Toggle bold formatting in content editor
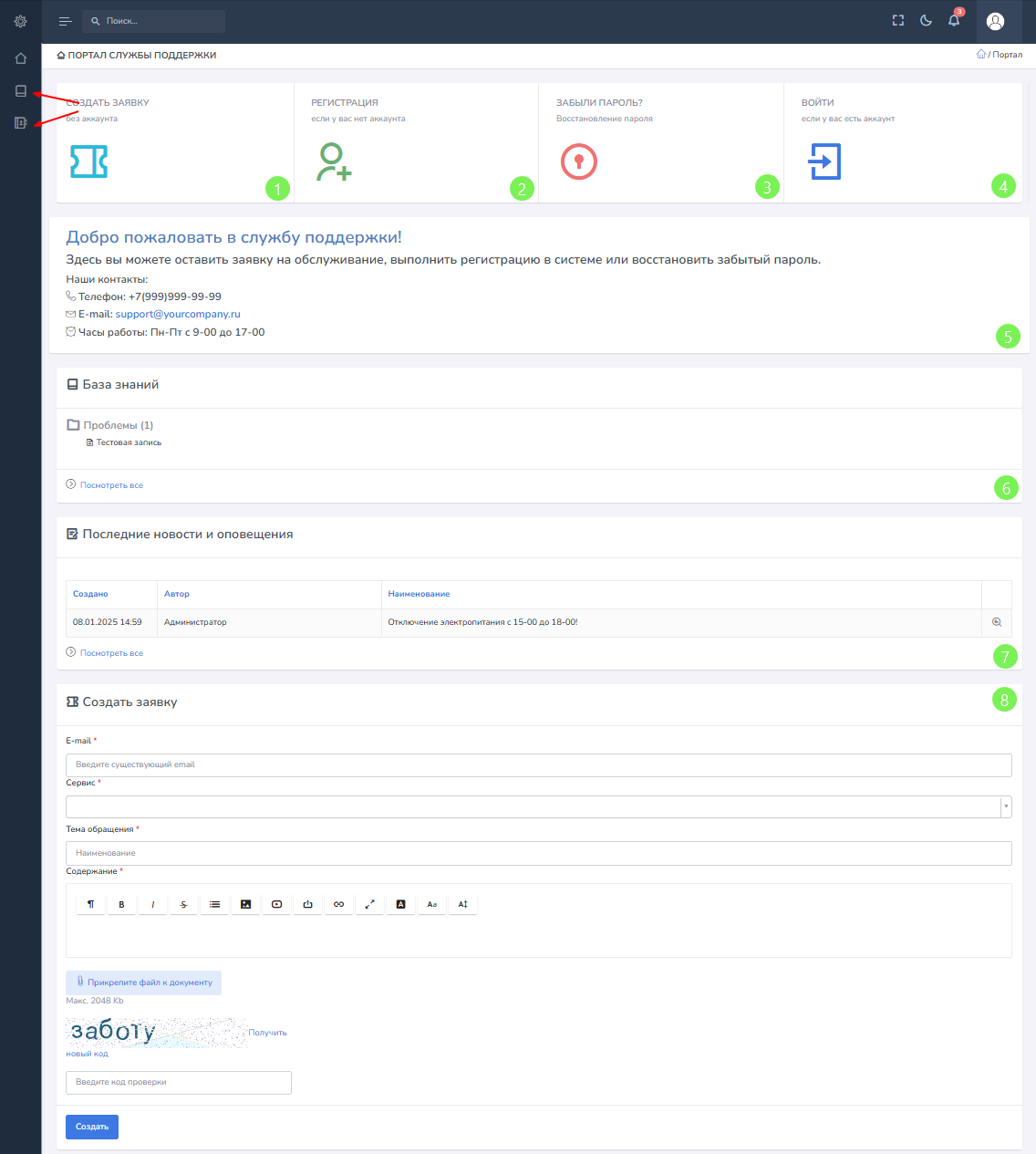1036x1154 pixels. pos(121,904)
